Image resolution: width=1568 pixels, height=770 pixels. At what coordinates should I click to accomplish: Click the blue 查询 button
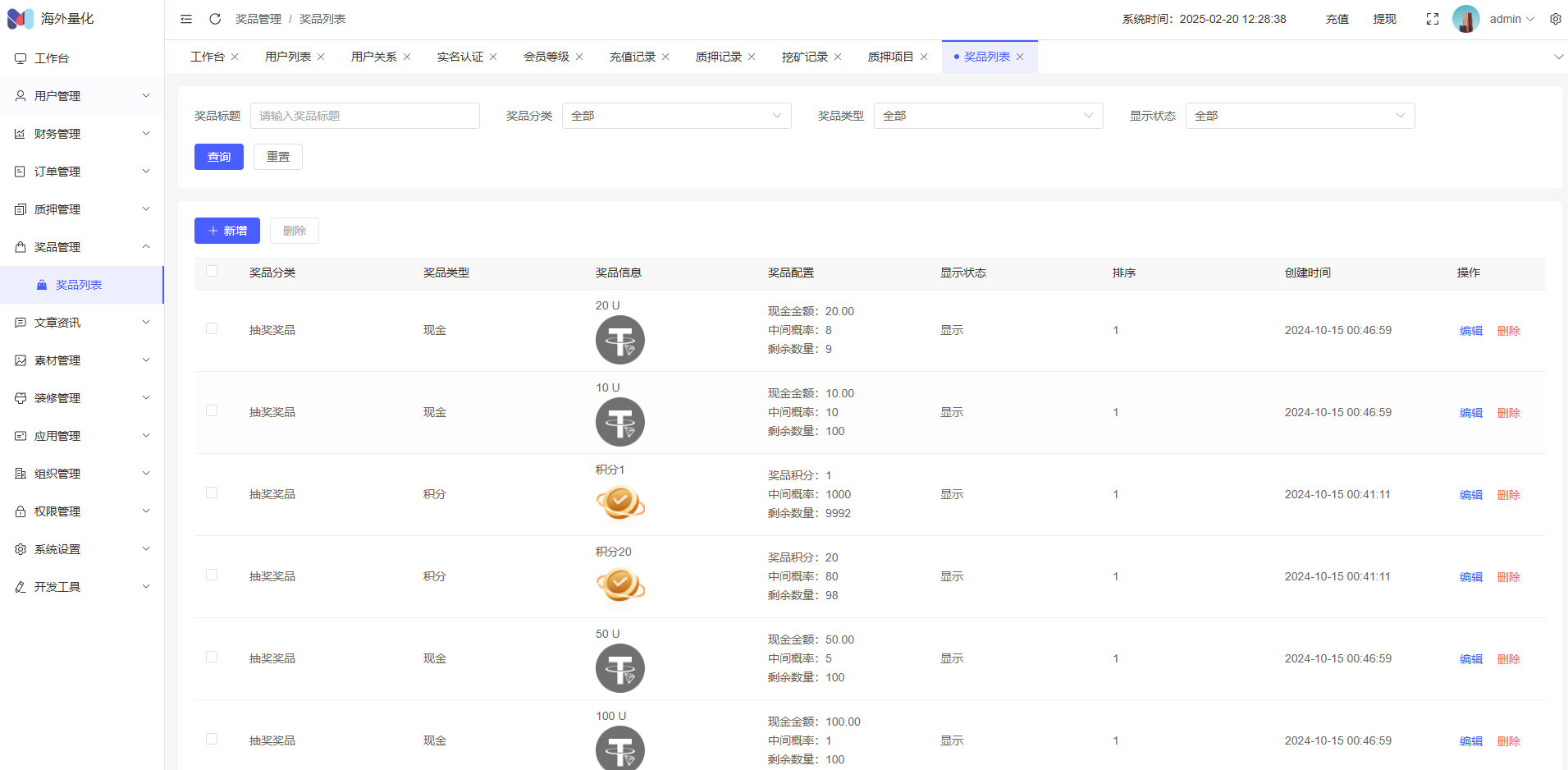[x=219, y=157]
